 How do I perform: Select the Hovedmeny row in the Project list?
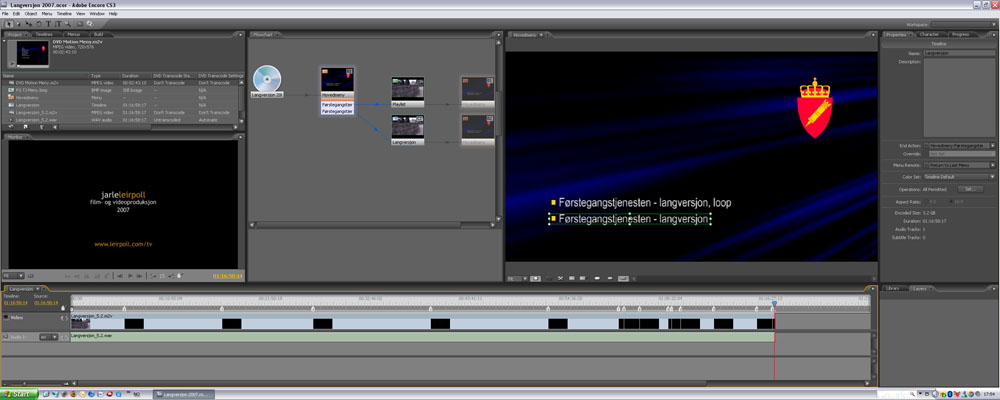click(121, 98)
